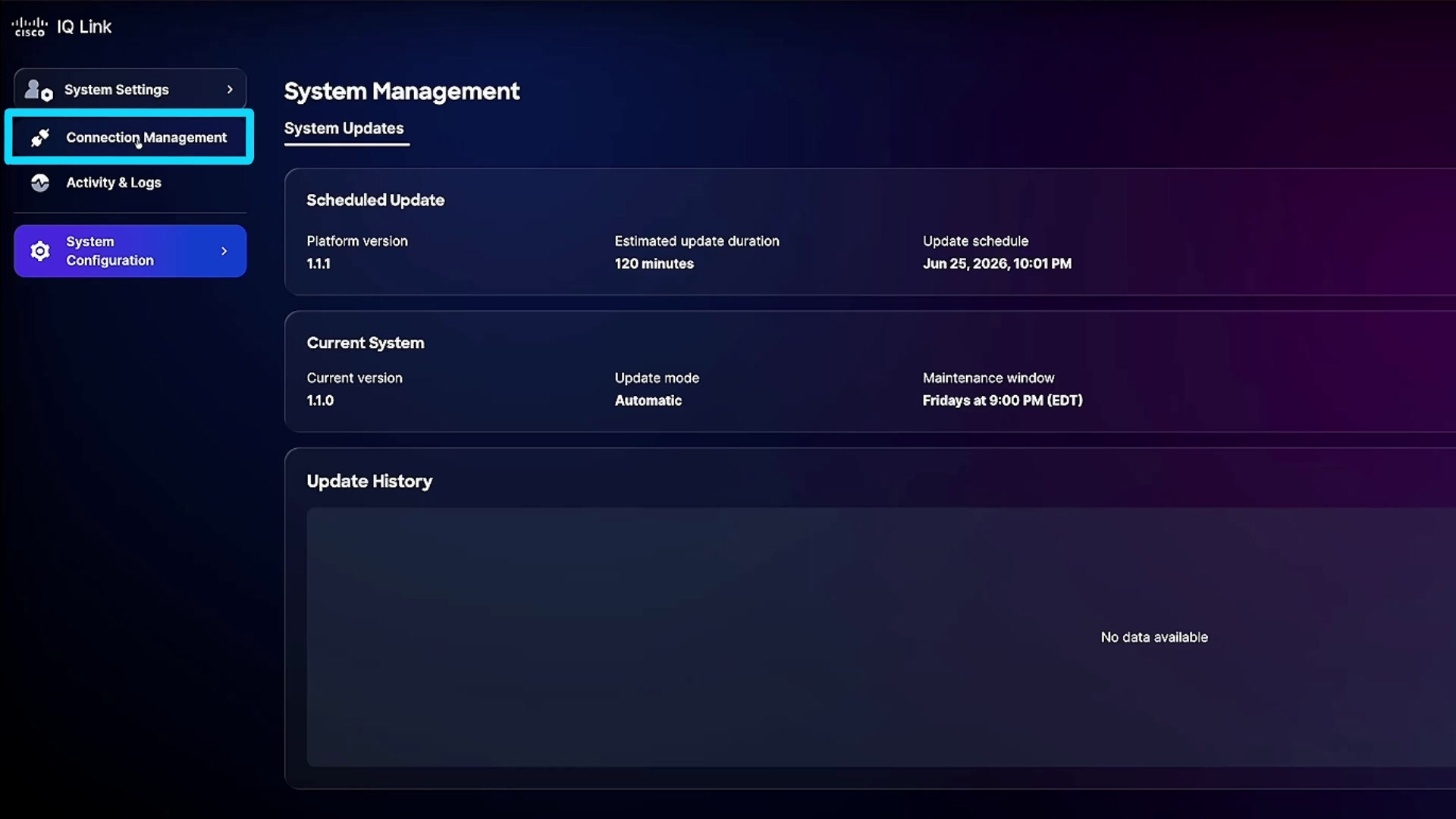Click platform version value 1.1.1

coord(318,264)
